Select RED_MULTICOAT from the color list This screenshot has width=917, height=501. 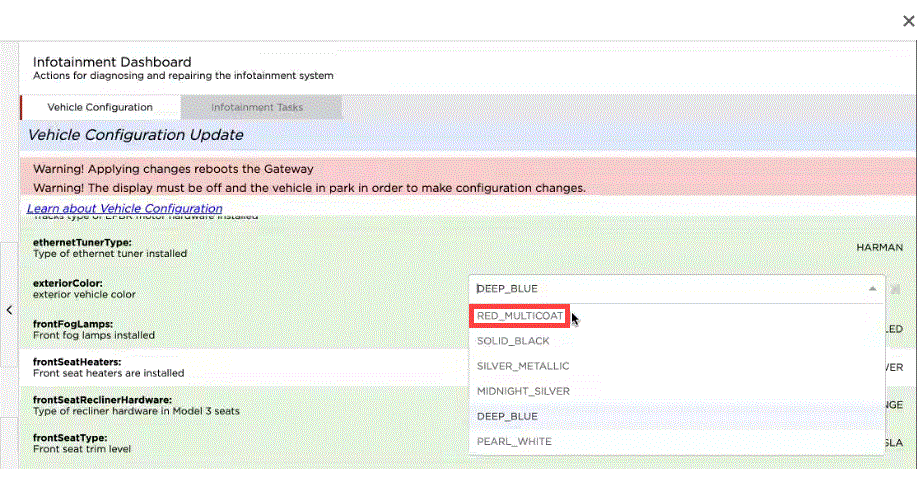pos(520,316)
